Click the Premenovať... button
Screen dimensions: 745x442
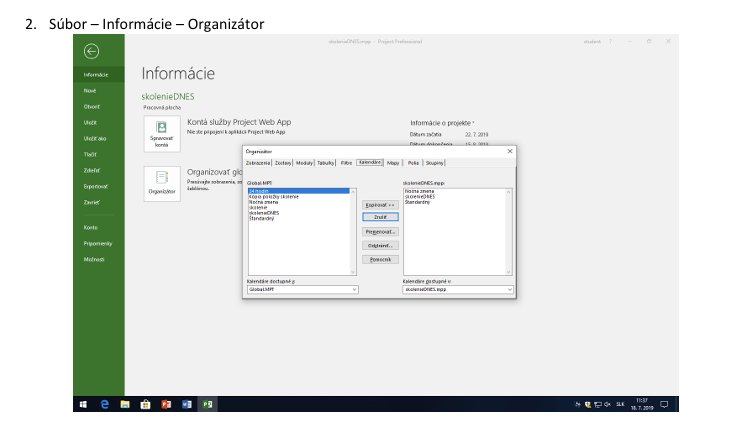click(380, 232)
